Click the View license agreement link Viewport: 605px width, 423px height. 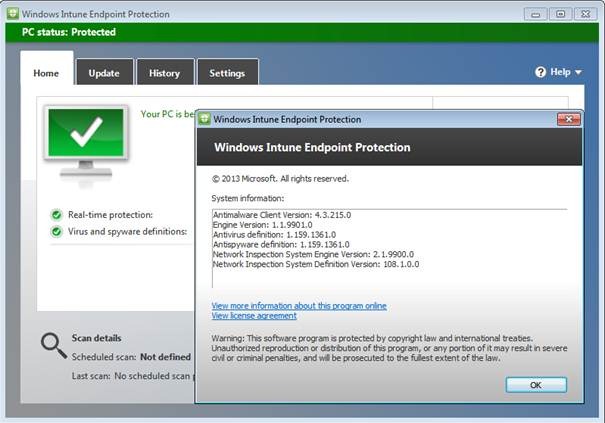254,315
